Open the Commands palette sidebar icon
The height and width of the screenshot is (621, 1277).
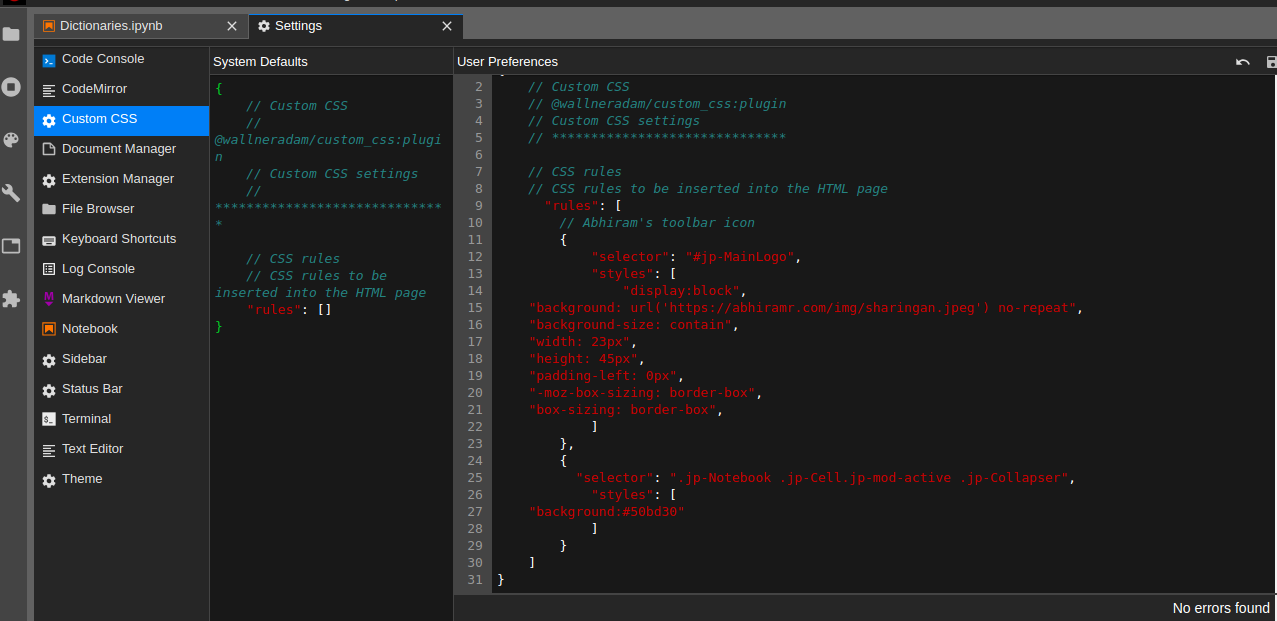pos(11,140)
